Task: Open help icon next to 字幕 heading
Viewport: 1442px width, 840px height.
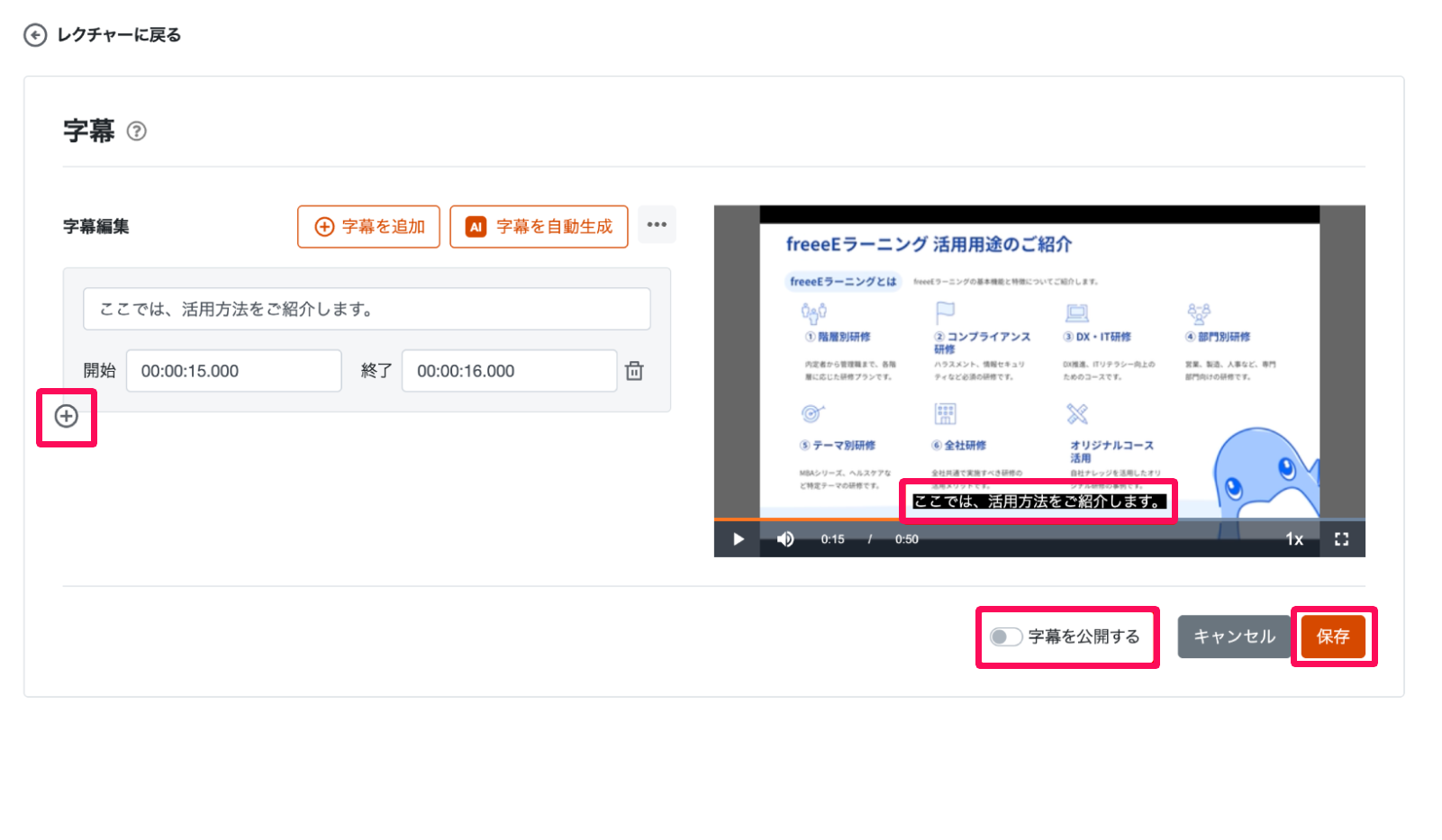Action: click(136, 131)
